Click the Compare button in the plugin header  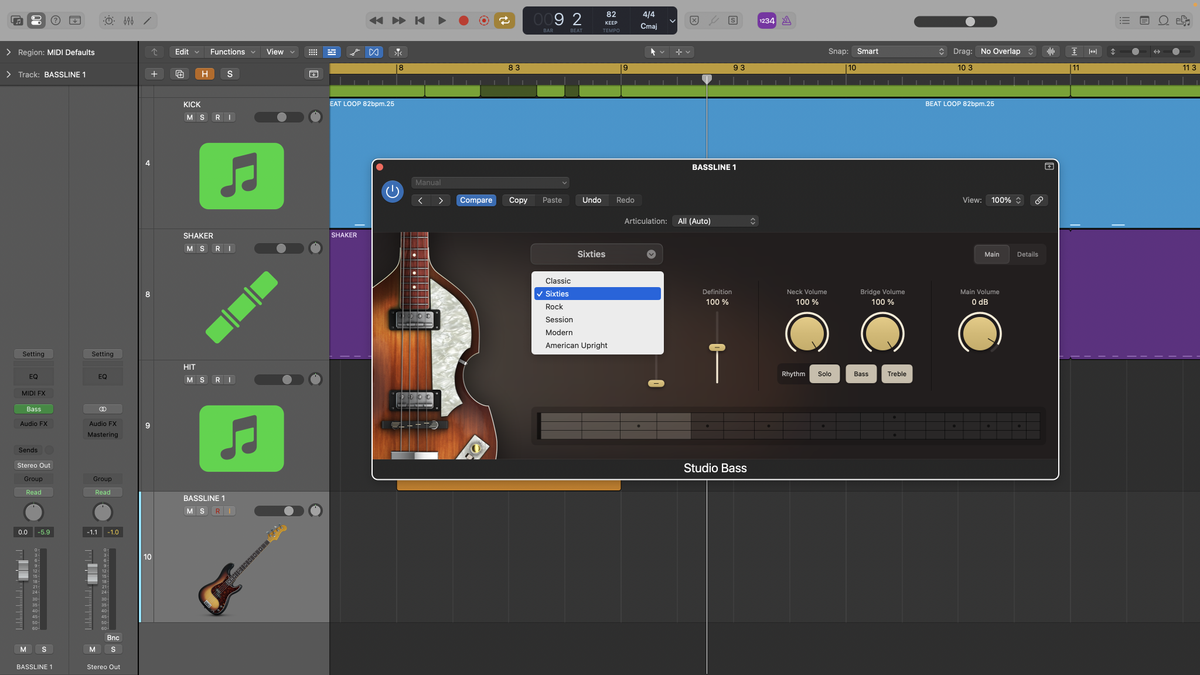[476, 200]
